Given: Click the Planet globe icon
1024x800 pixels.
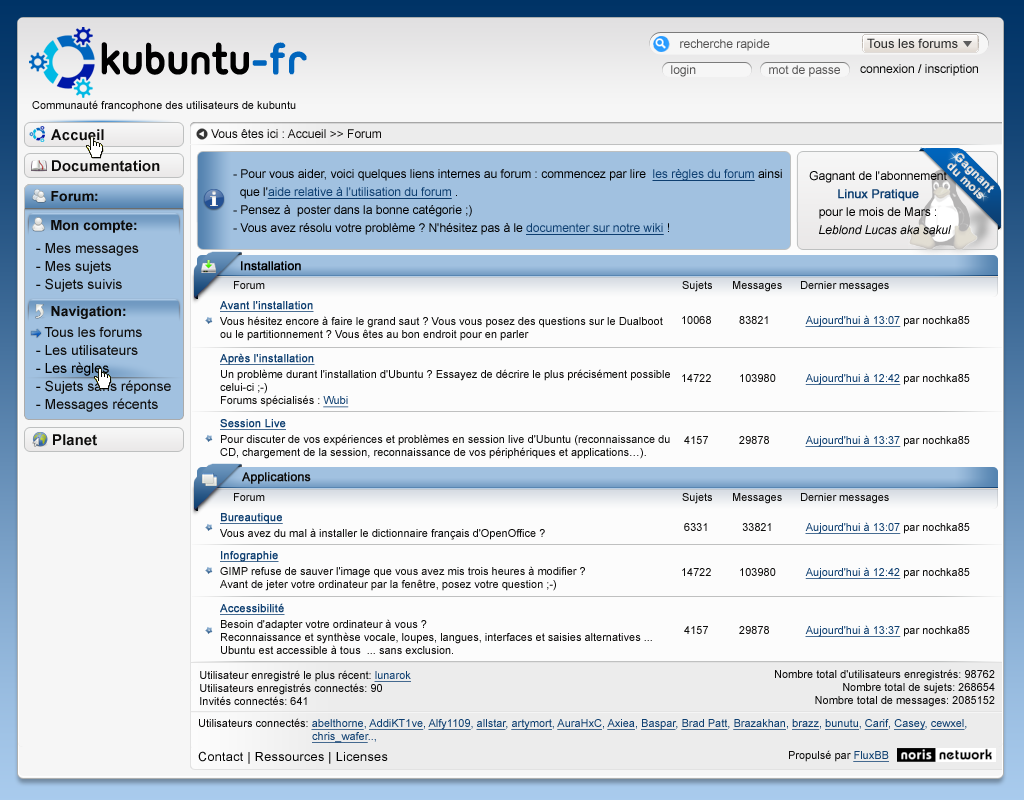Looking at the screenshot, I should pos(39,440).
